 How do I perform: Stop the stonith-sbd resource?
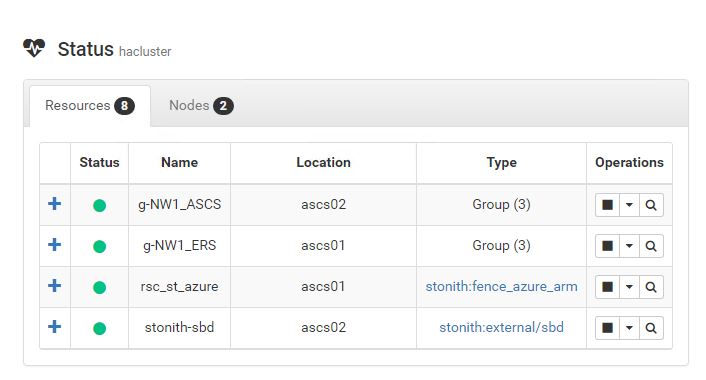pos(607,328)
